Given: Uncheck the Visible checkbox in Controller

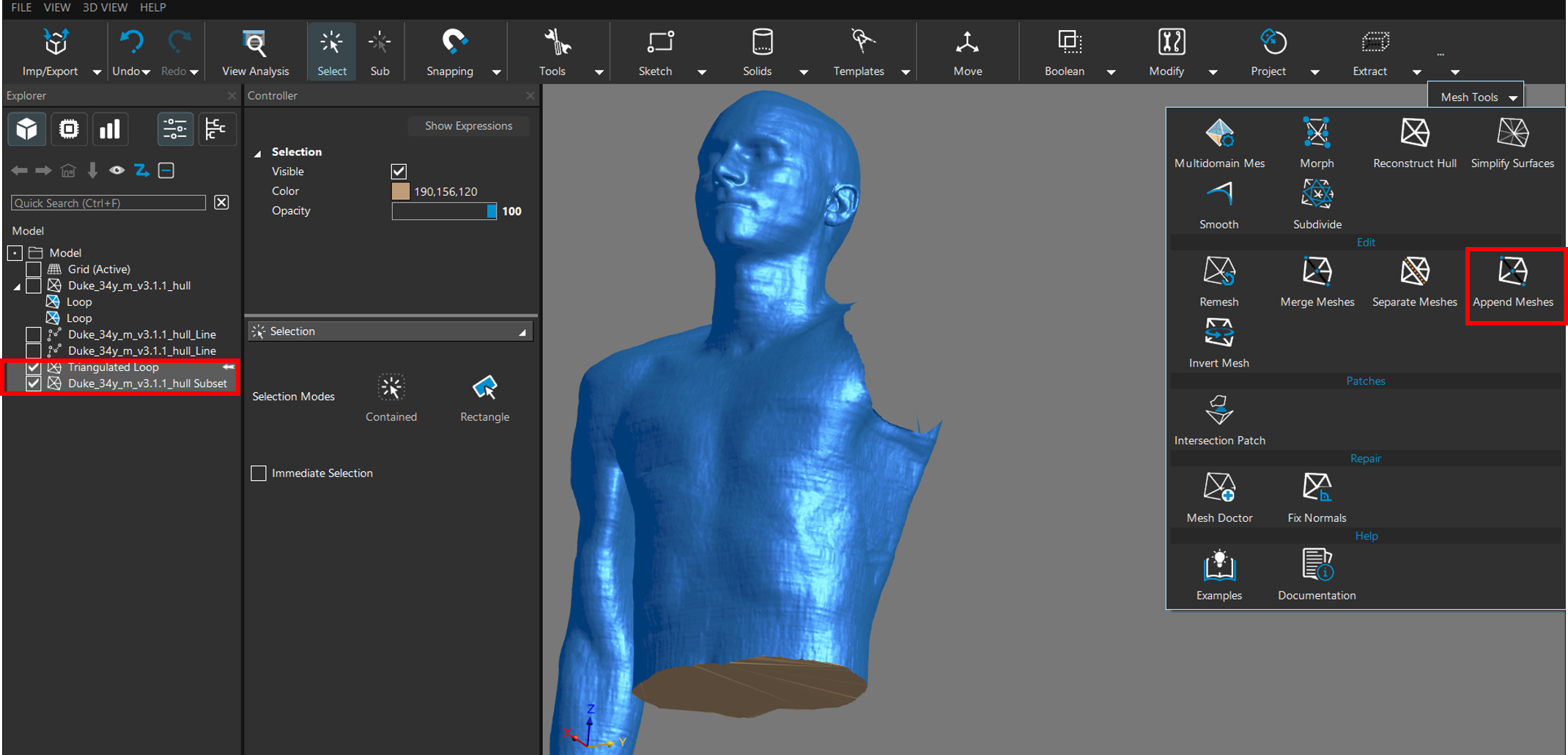Looking at the screenshot, I should pyautogui.click(x=399, y=172).
